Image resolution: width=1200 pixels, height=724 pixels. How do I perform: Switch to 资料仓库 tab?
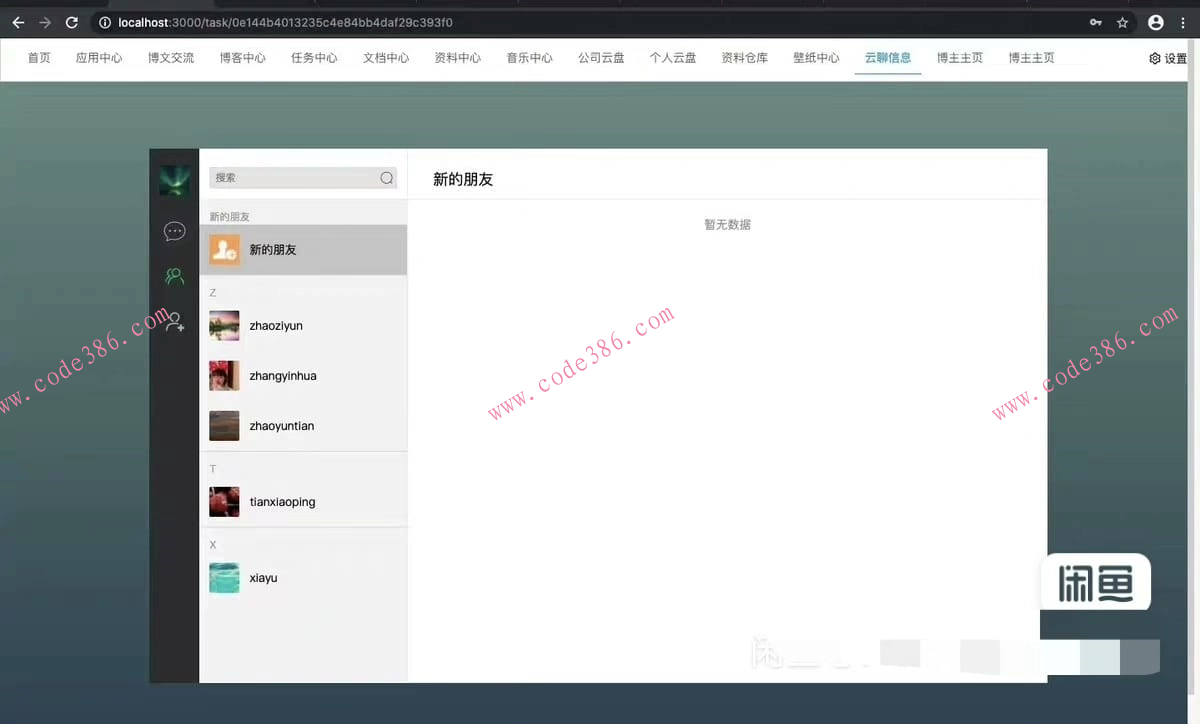(745, 58)
